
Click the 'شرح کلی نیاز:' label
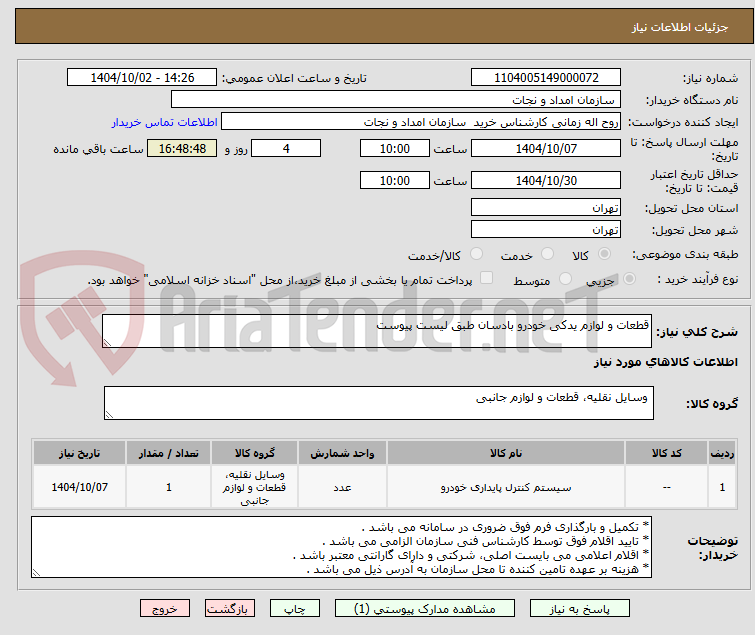click(697, 332)
